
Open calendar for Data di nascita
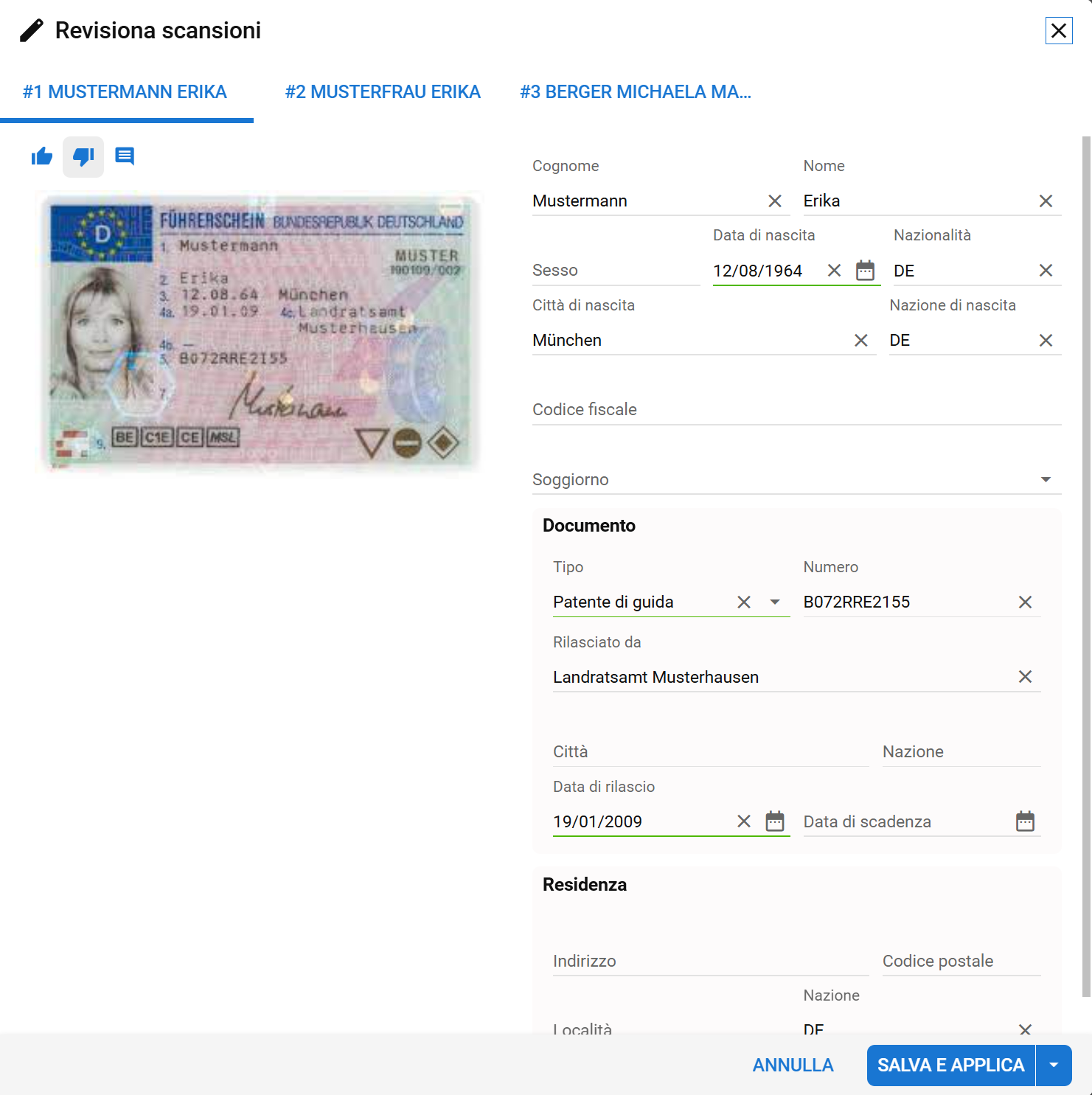pyautogui.click(x=865, y=271)
